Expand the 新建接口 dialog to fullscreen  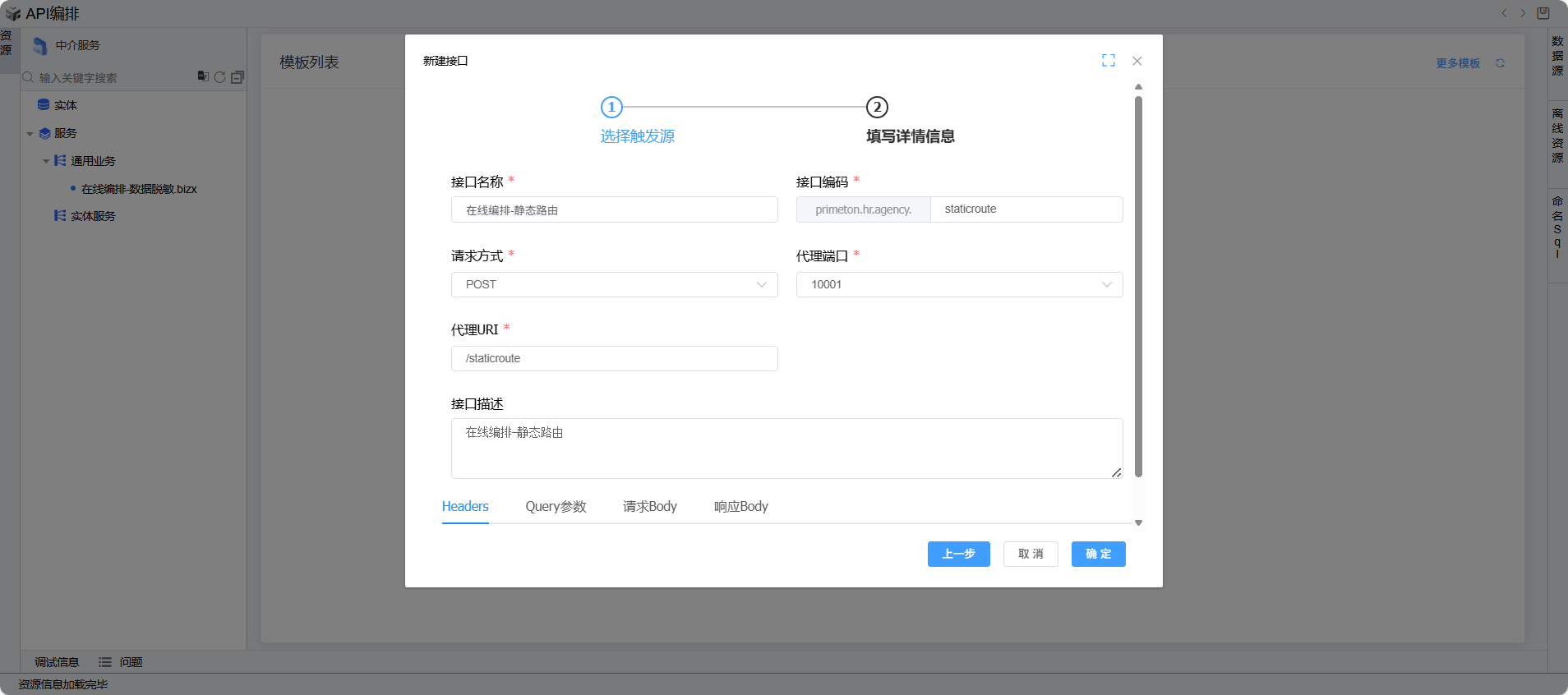[1108, 61]
